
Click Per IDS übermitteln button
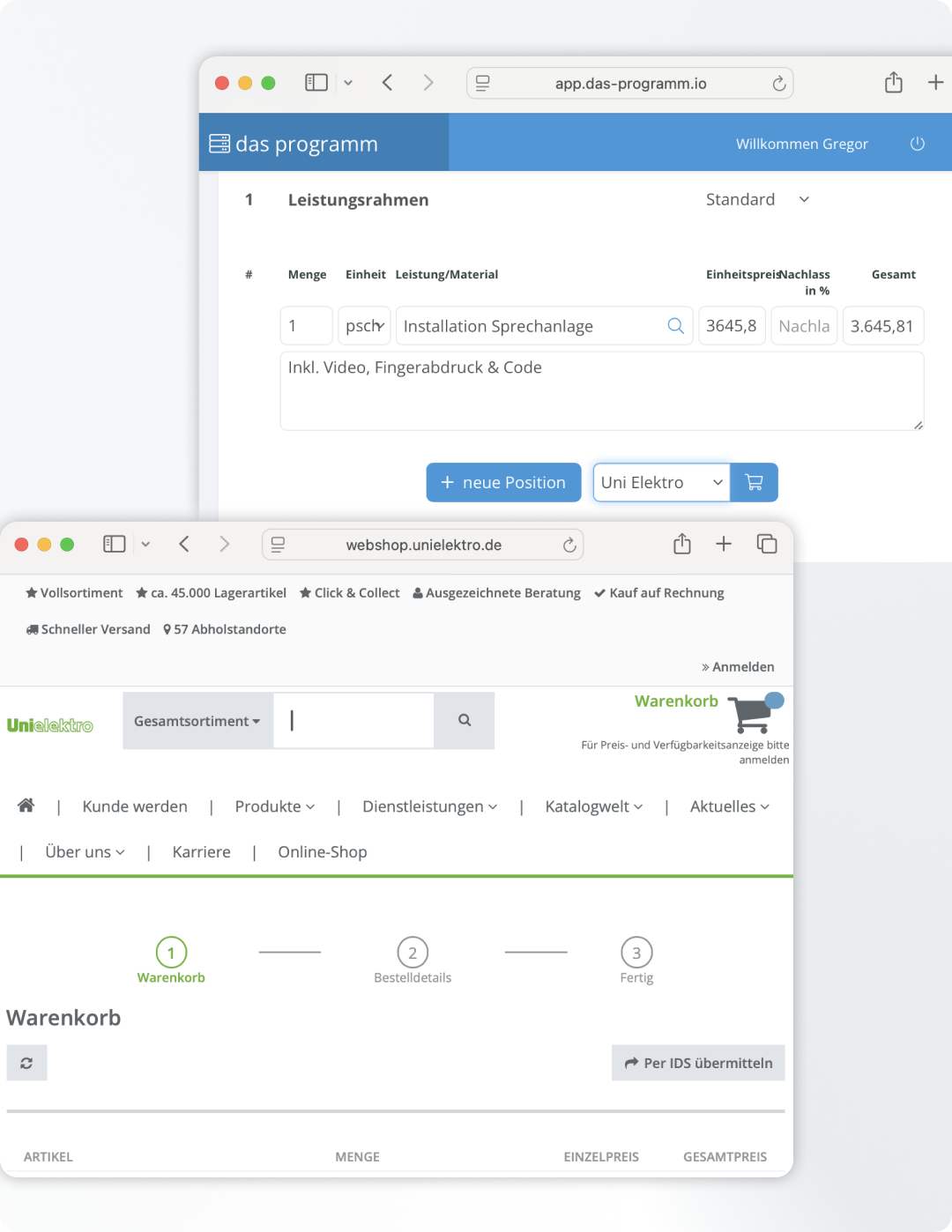698,1063
